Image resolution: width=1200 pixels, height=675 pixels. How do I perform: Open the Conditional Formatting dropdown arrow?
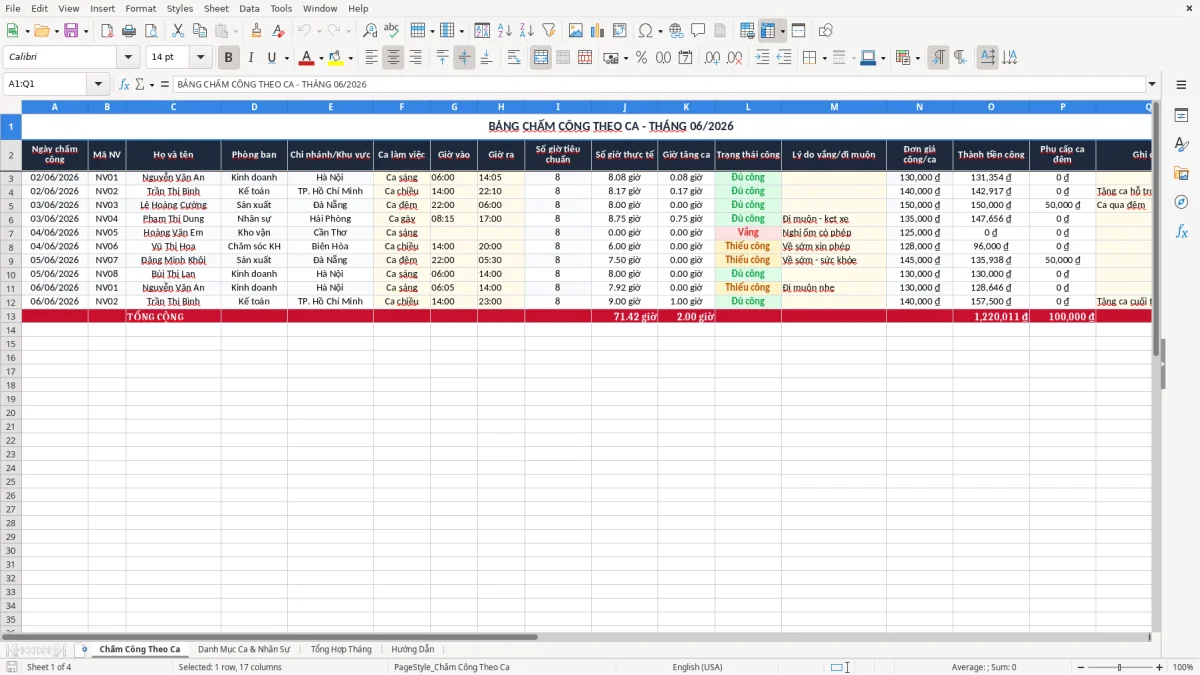(918, 58)
